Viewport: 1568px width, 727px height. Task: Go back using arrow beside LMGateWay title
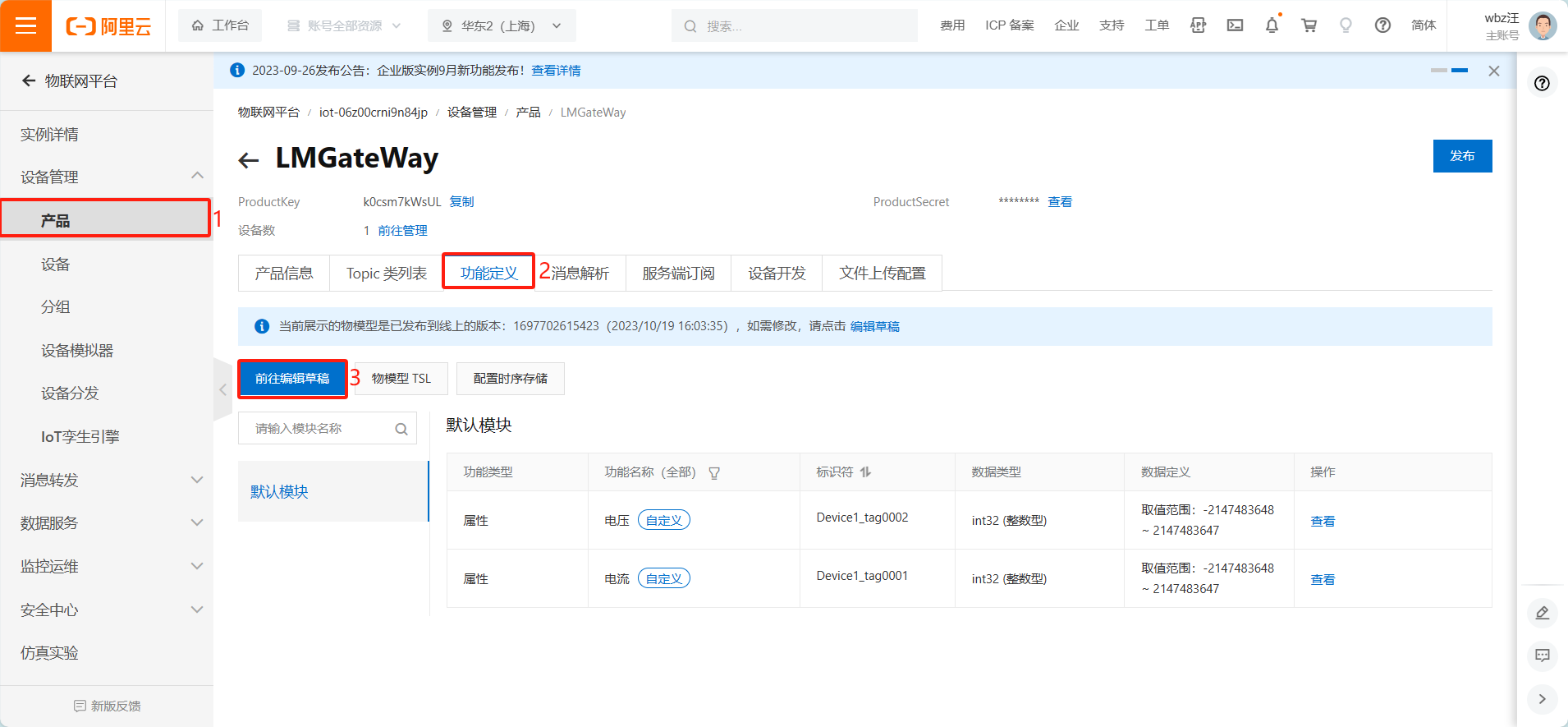248,160
